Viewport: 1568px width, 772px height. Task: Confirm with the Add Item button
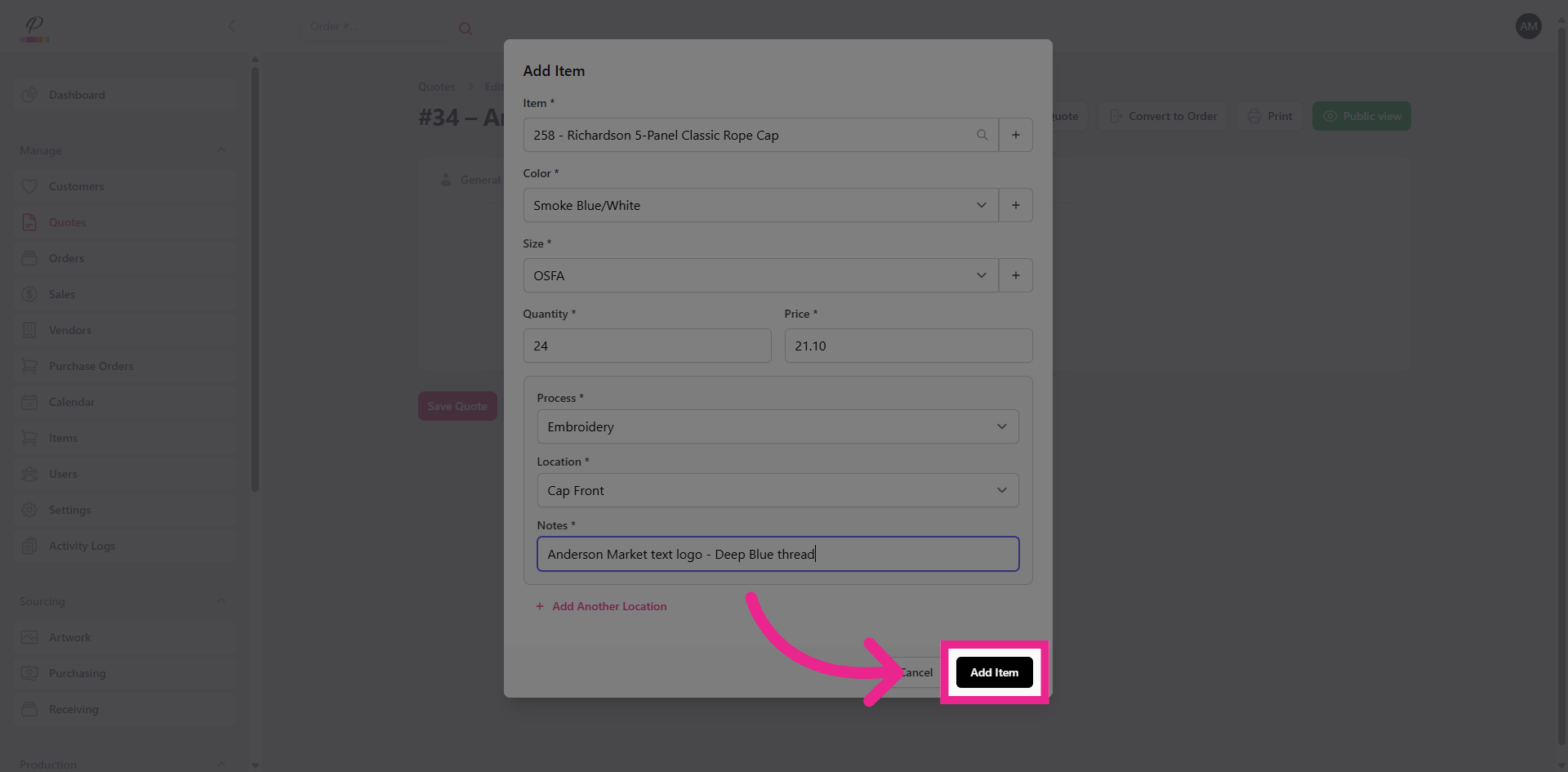994,672
